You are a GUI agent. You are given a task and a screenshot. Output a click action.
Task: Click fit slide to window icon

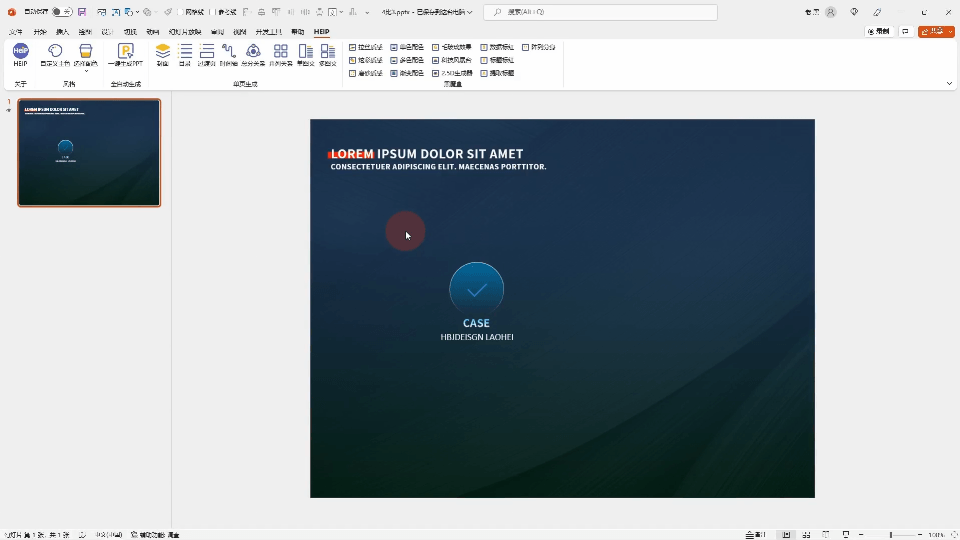click(954, 534)
